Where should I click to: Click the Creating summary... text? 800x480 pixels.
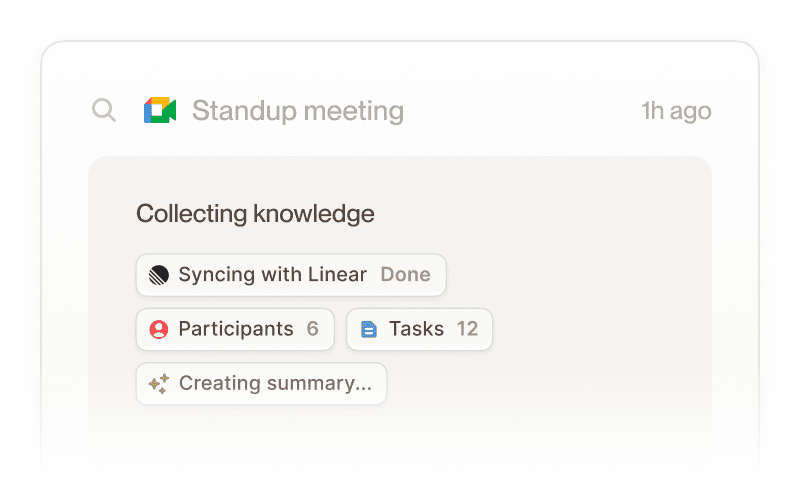click(275, 383)
